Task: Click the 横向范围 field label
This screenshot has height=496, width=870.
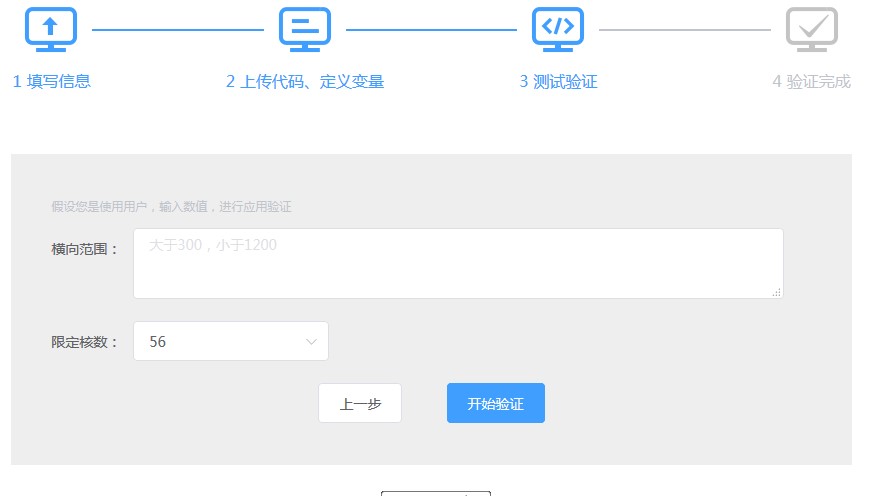Action: pyautogui.click(x=85, y=249)
